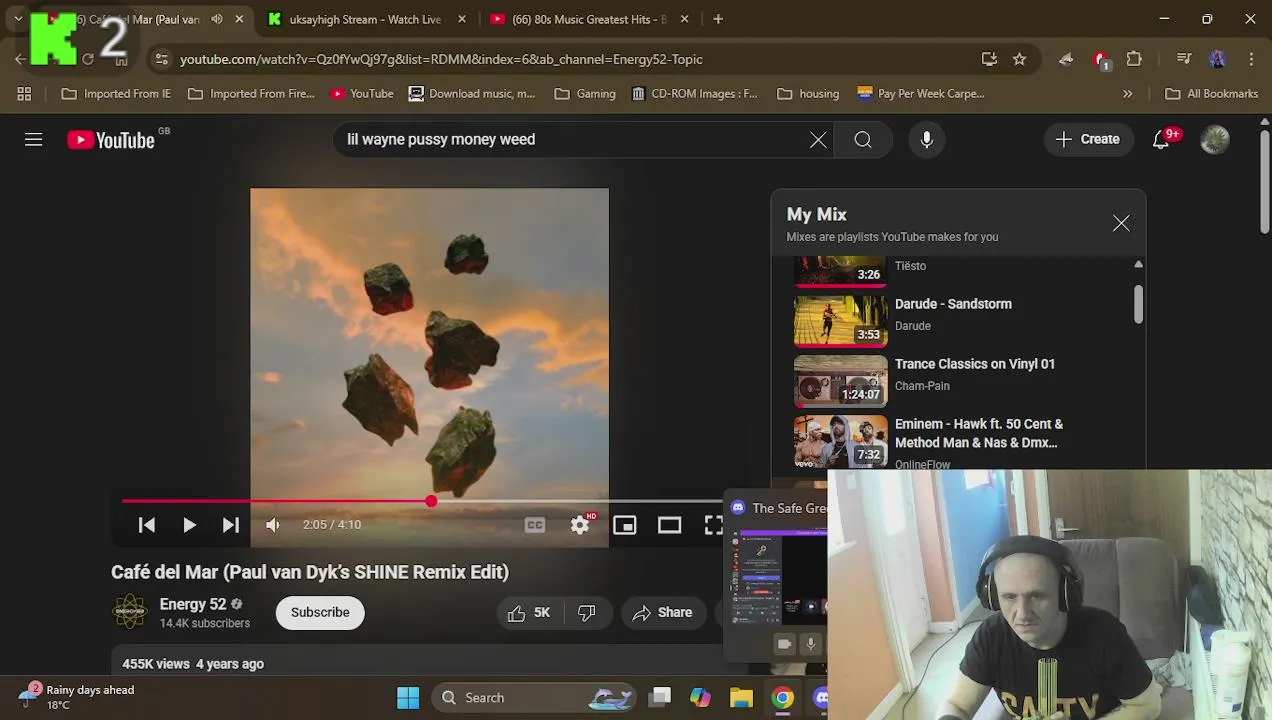This screenshot has height=720, width=1272.
Task: Close the My Mix playlist panel
Action: [x=1121, y=224]
